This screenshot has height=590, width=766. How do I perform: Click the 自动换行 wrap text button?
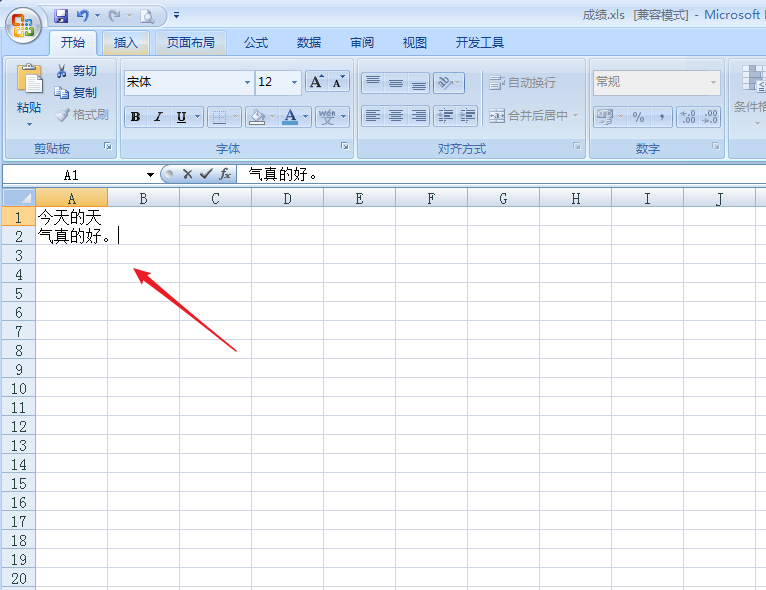[x=523, y=82]
